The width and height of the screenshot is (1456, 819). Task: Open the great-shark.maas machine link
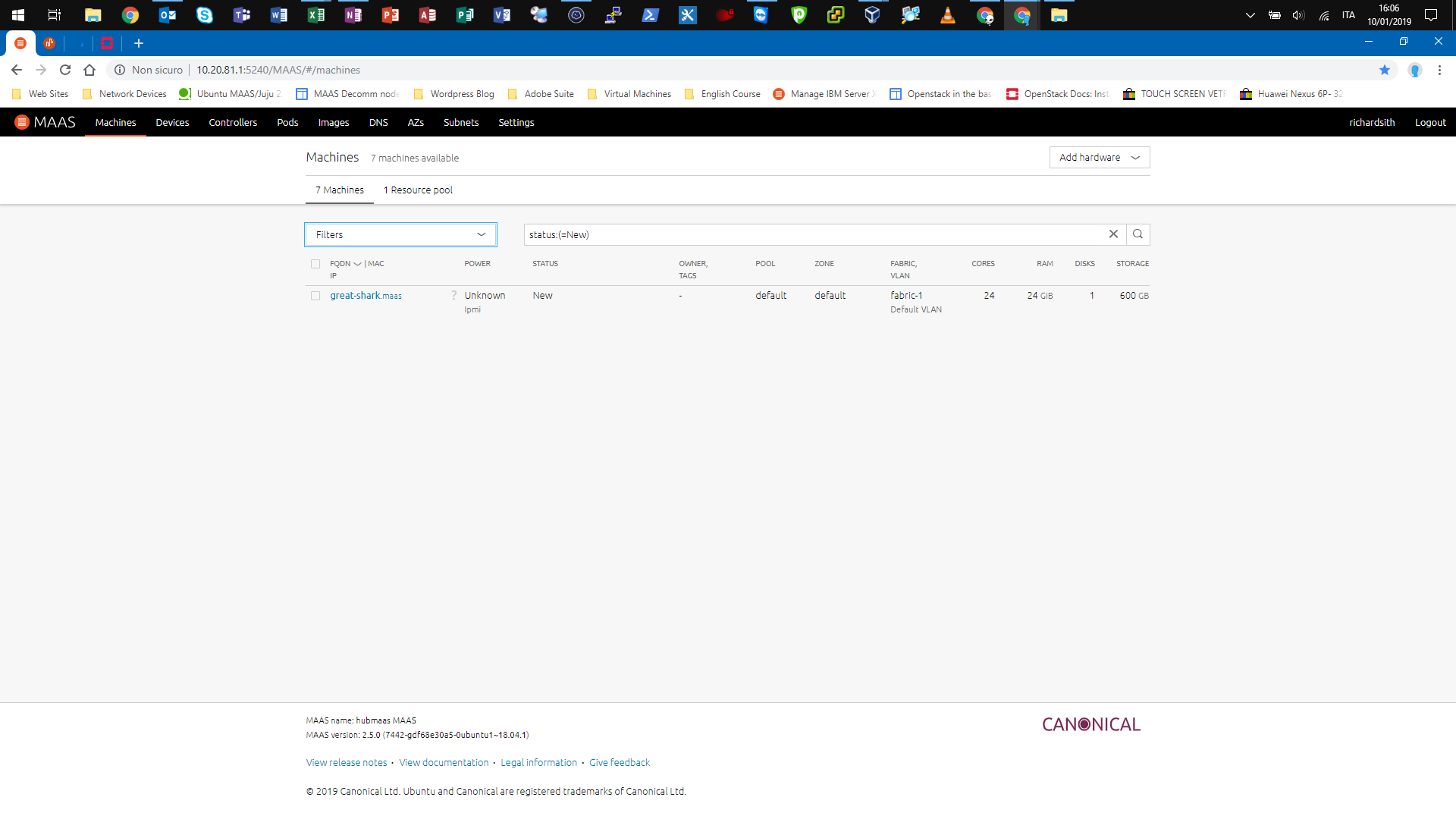click(366, 296)
